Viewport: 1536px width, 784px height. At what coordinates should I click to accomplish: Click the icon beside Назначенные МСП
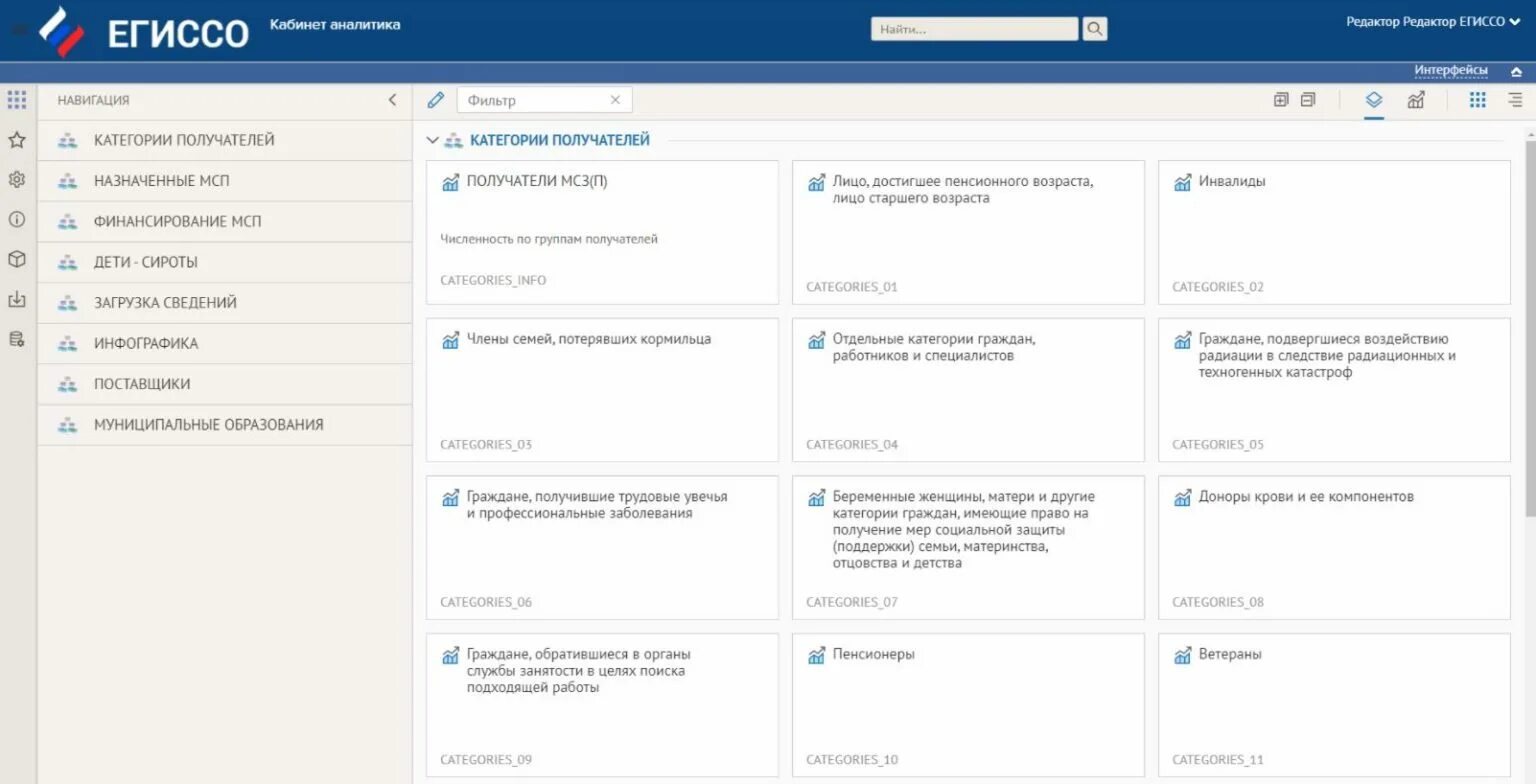tap(67, 181)
